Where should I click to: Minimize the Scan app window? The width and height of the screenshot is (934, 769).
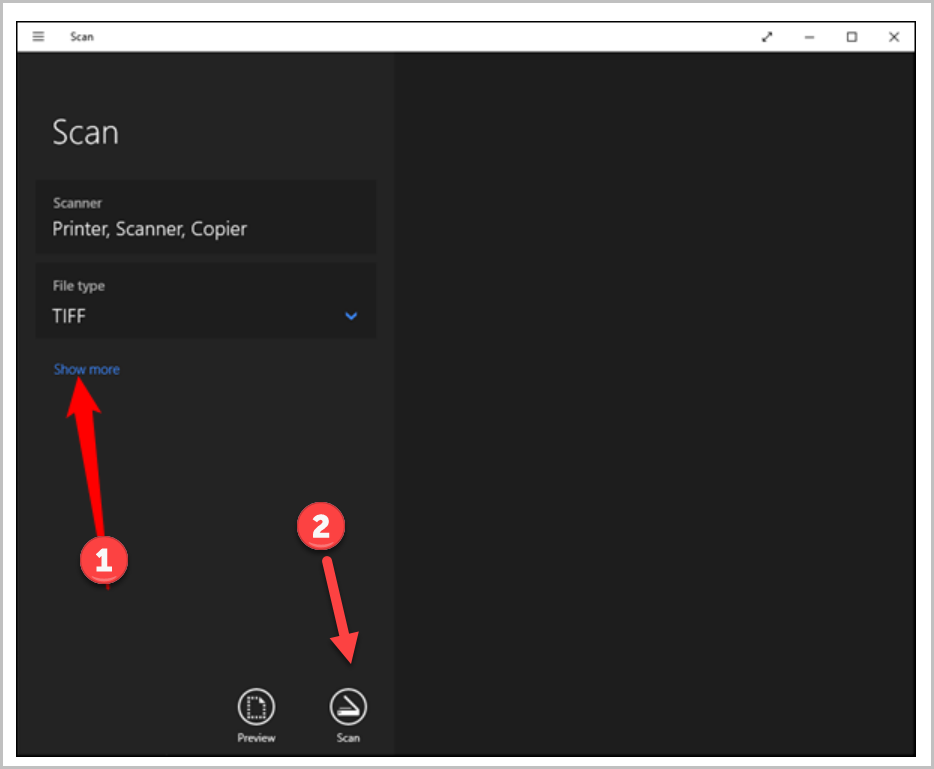809,37
